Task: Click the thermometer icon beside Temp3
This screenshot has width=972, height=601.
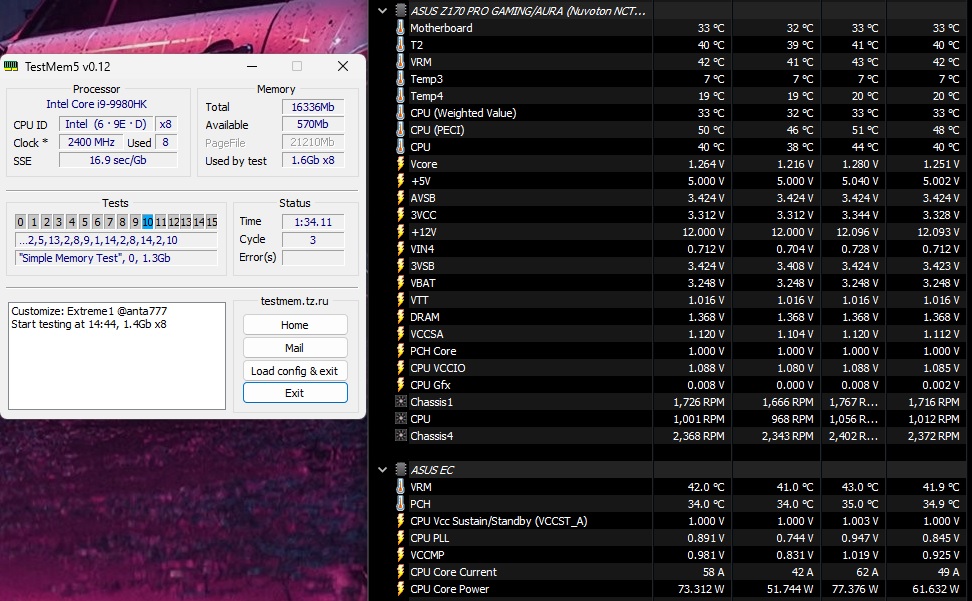Action: (x=400, y=79)
